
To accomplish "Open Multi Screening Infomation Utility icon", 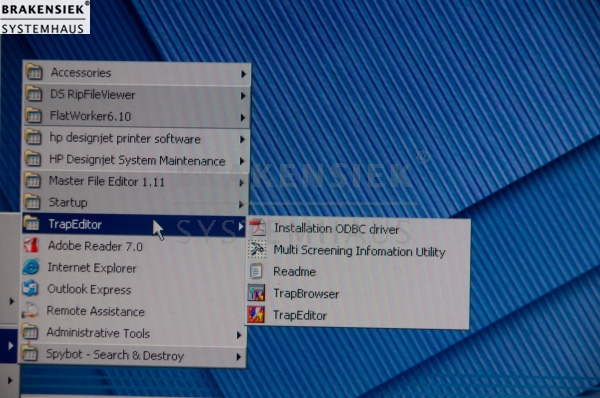I will (x=257, y=249).
